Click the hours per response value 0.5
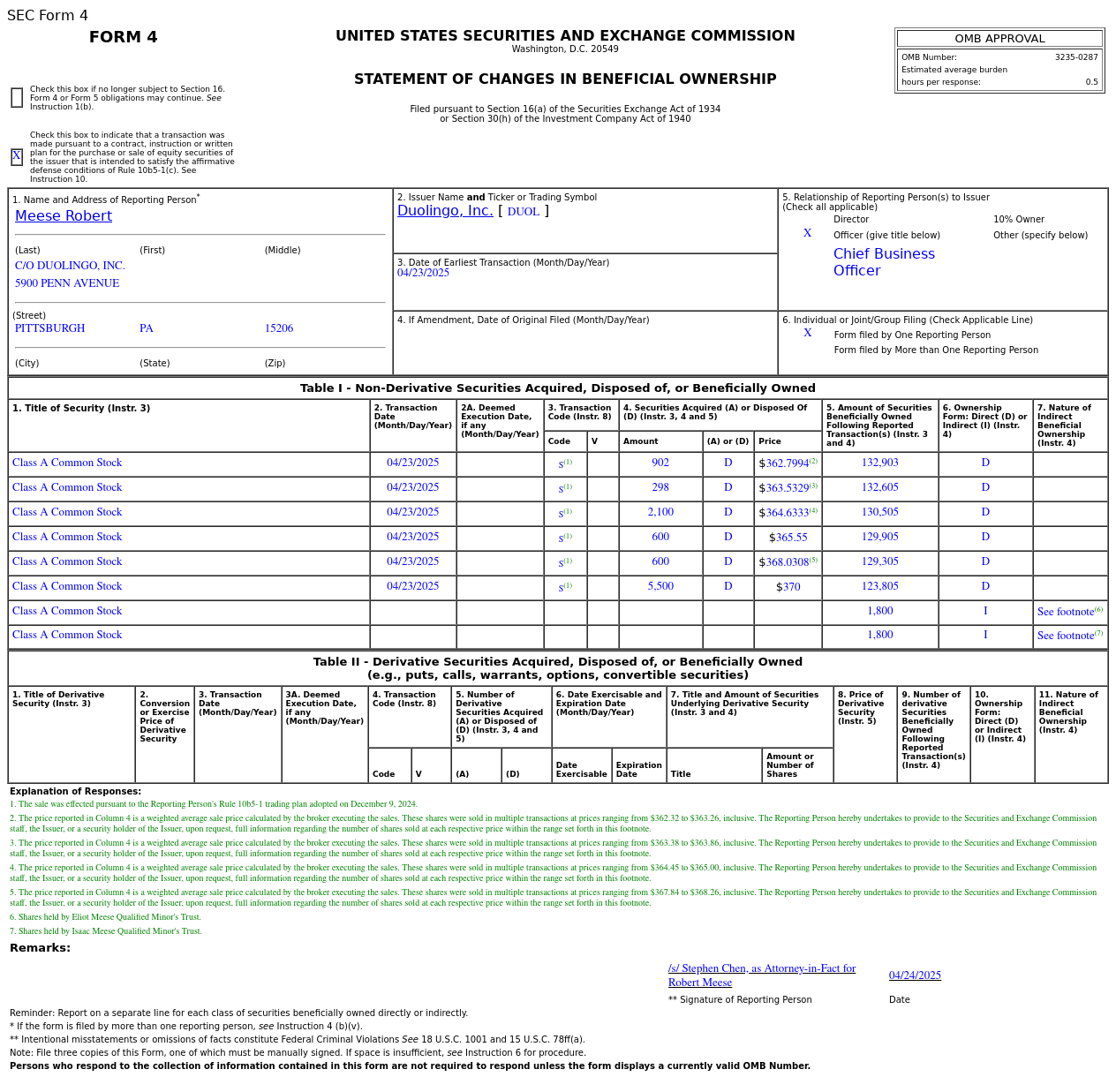The image size is (1116, 1092). point(1092,82)
